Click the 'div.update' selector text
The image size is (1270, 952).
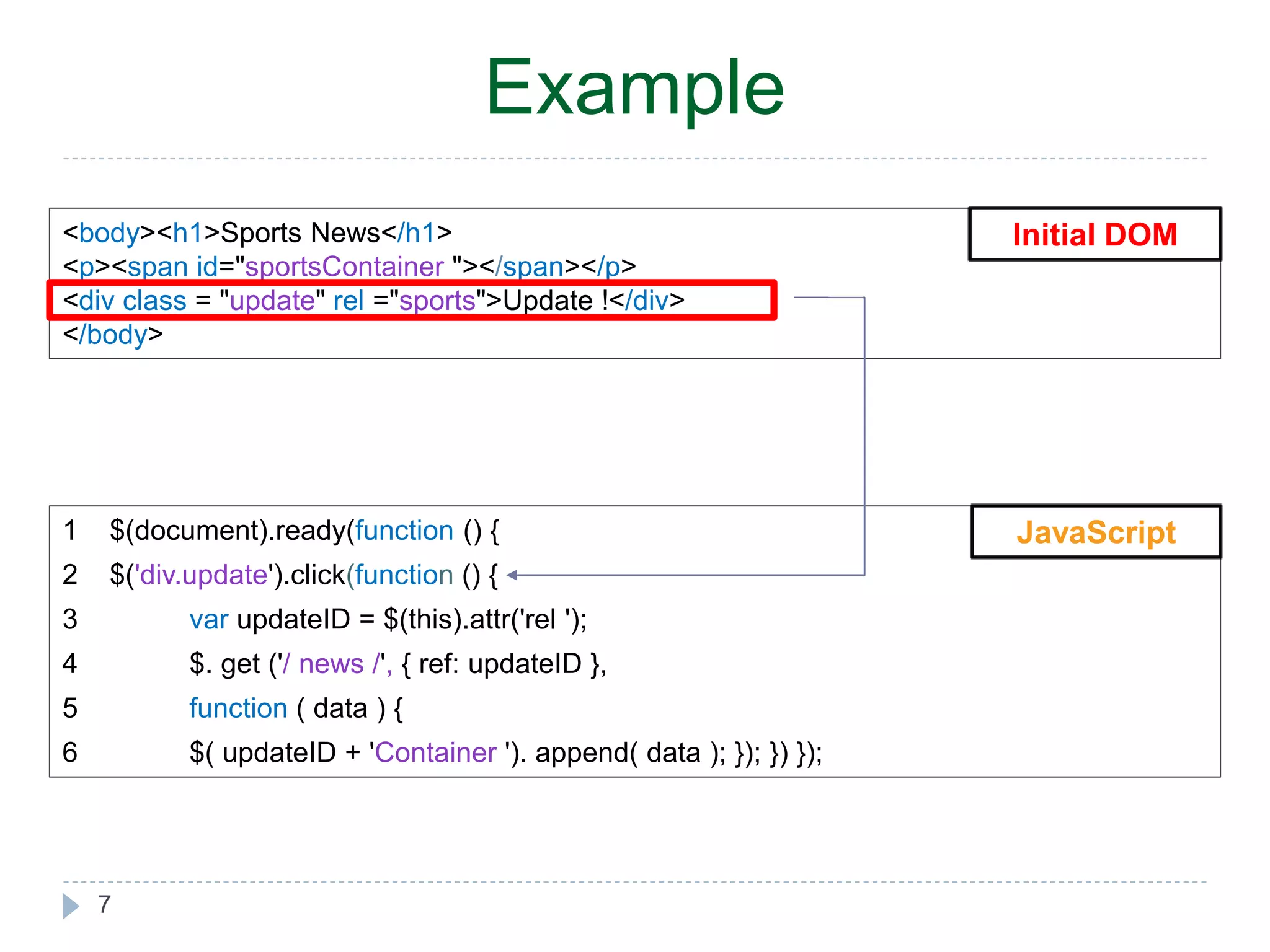[203, 575]
